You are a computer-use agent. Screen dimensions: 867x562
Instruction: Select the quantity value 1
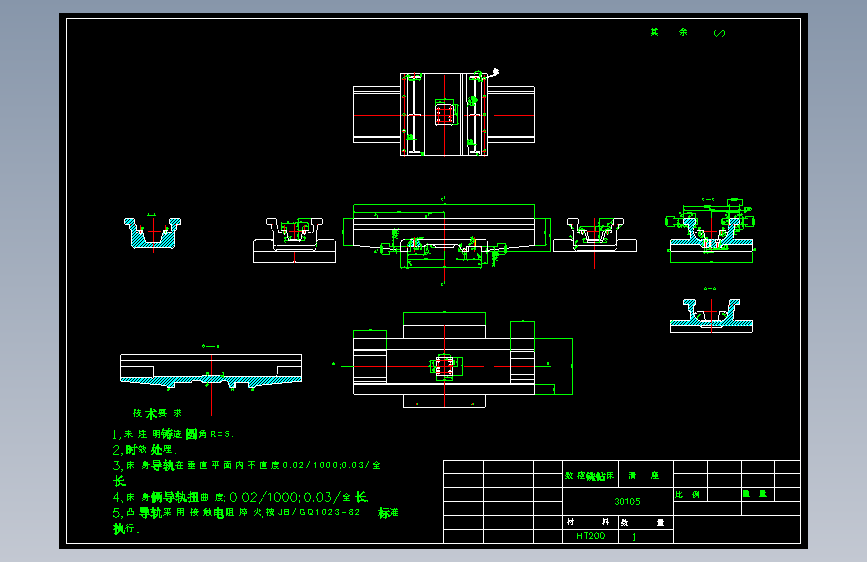point(634,537)
